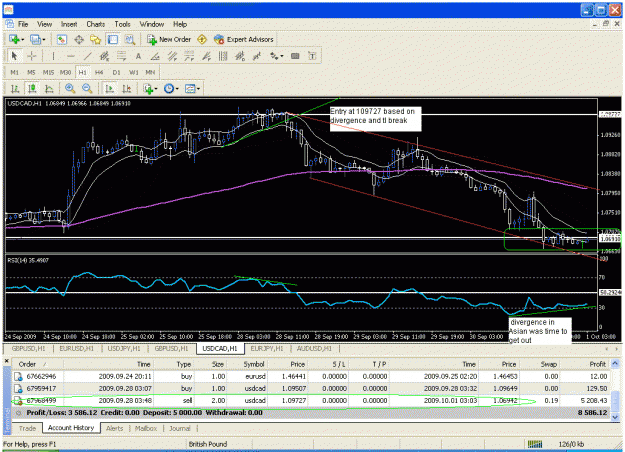Choose the Arrows drawing icon
The height and width of the screenshot is (452, 625).
[x=274, y=56]
